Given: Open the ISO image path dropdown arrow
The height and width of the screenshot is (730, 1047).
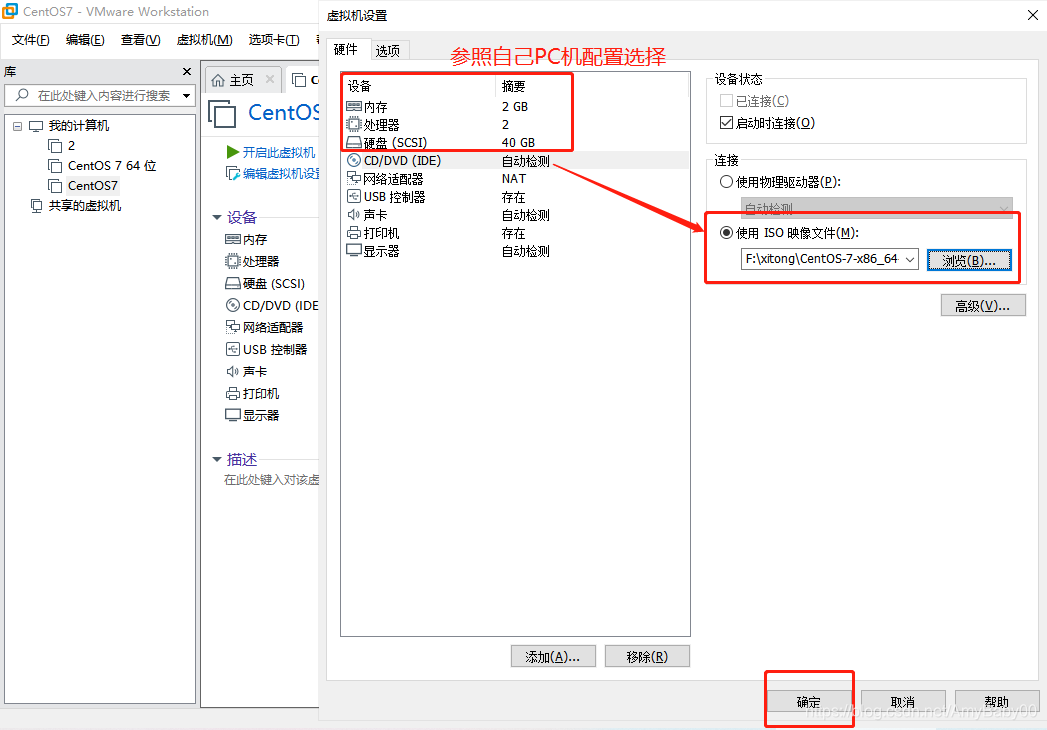Looking at the screenshot, I should [910, 259].
